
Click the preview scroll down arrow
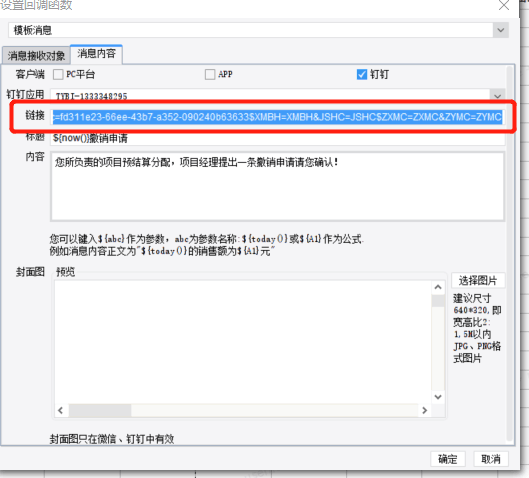coord(438,397)
